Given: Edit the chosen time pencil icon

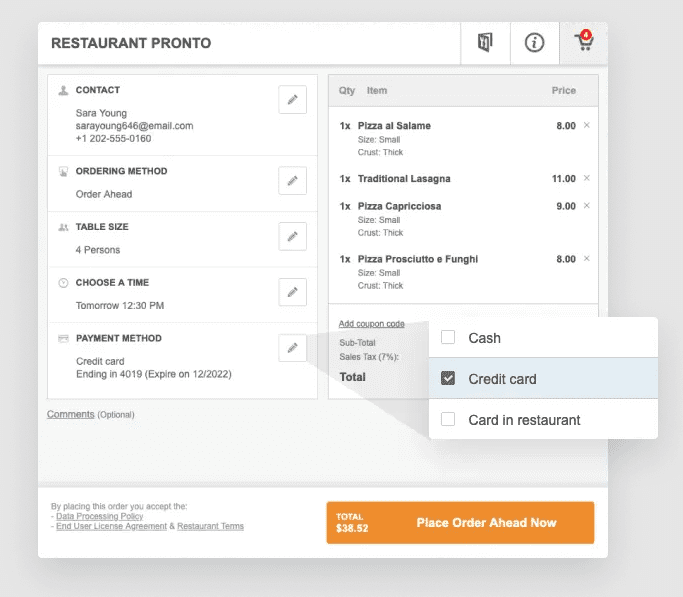Looking at the screenshot, I should [292, 292].
